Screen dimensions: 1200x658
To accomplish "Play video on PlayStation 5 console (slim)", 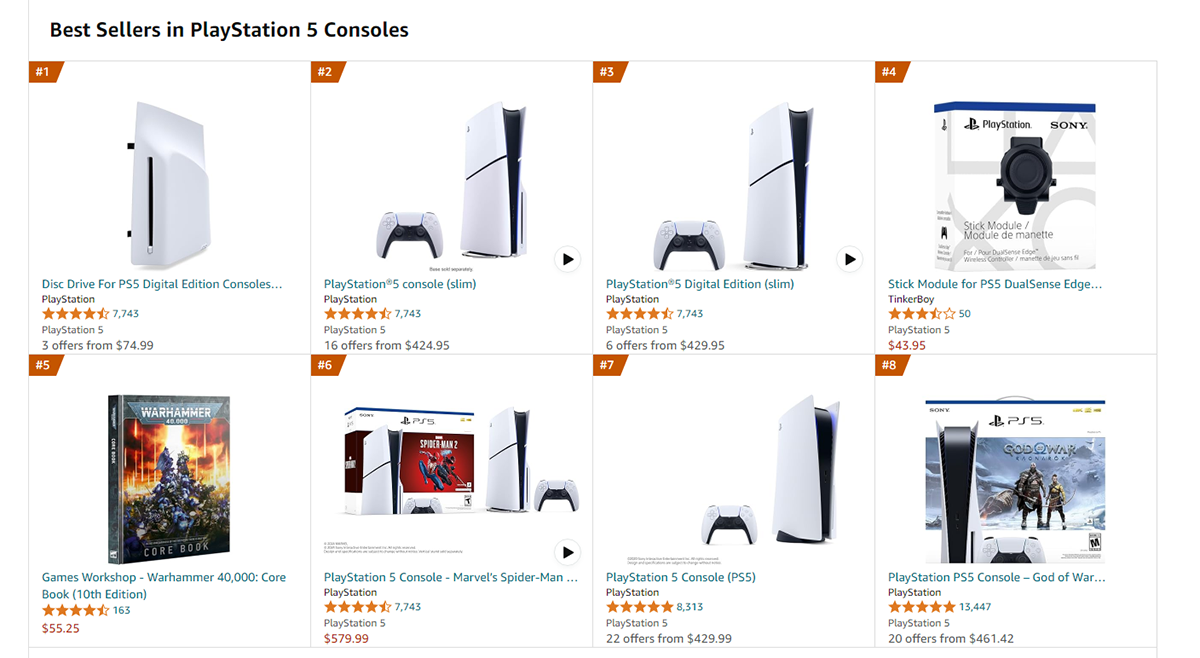I will [x=567, y=260].
